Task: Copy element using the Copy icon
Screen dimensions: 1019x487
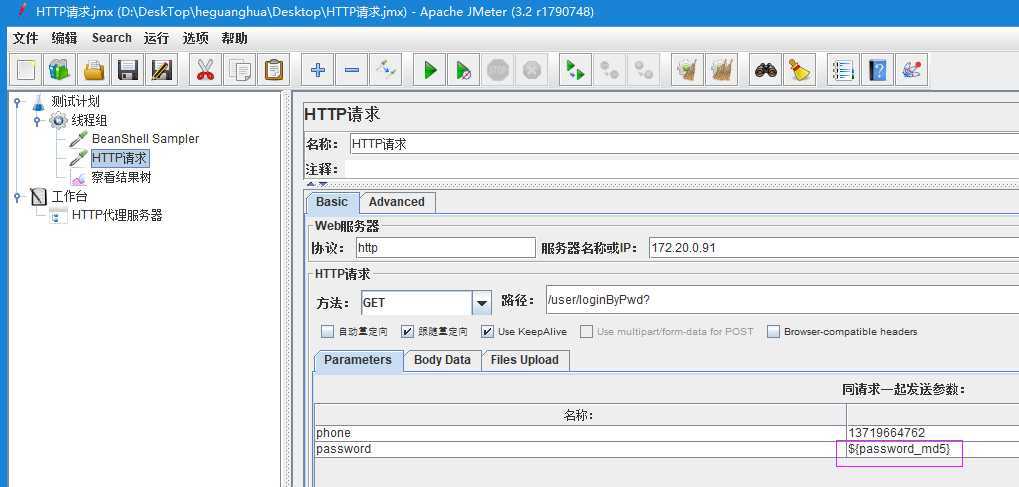Action: (240, 70)
